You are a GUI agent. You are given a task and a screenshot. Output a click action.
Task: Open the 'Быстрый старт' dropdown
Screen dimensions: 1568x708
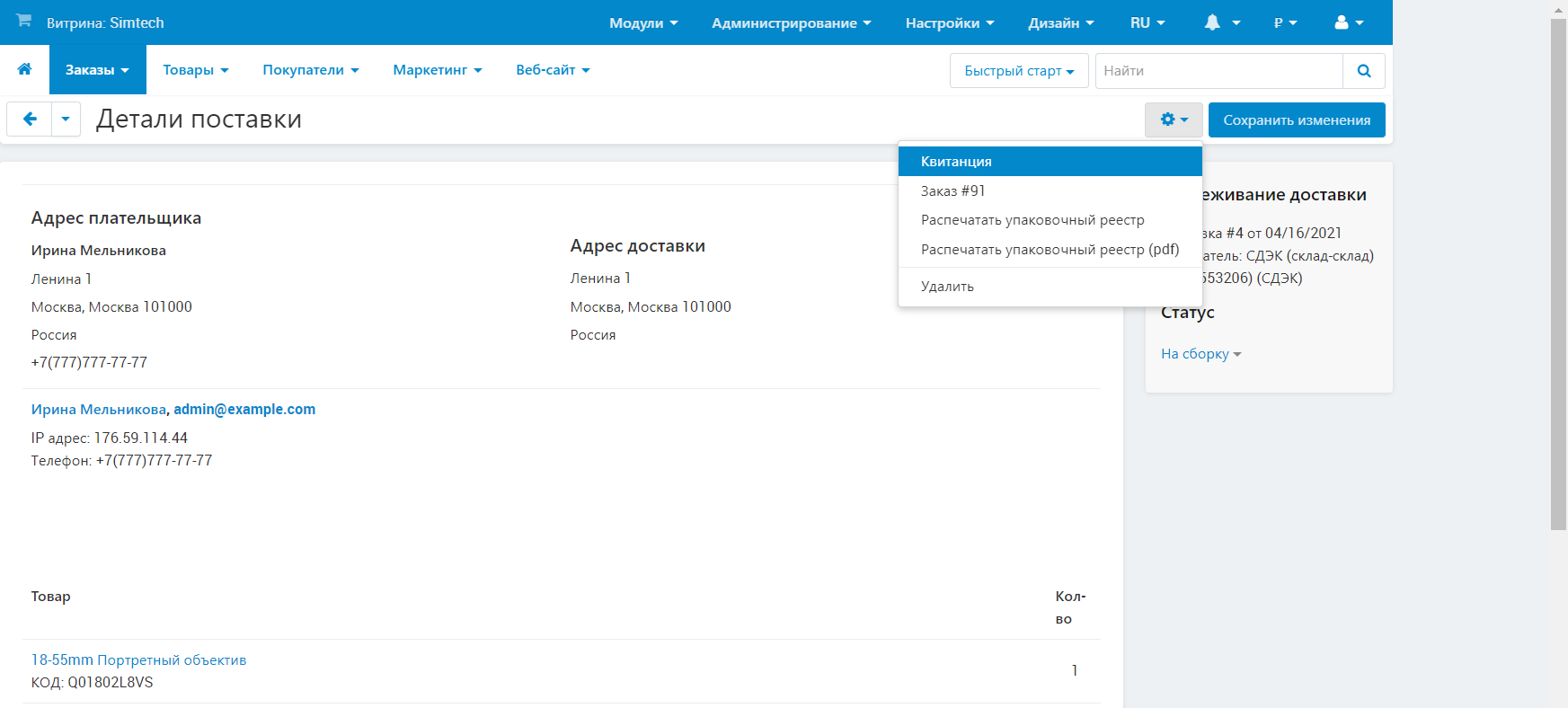[x=1018, y=71]
